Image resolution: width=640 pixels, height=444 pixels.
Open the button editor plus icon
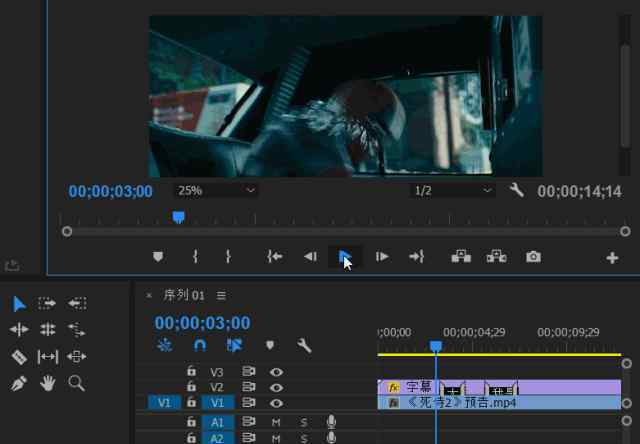click(x=612, y=258)
